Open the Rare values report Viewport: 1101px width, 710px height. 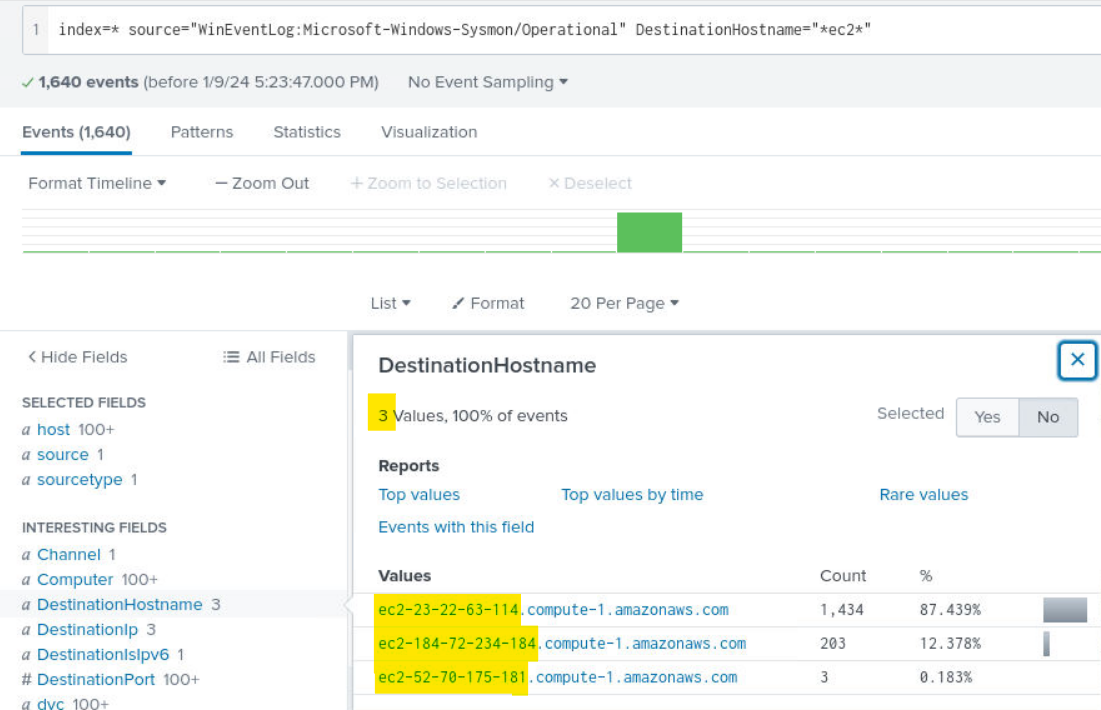click(x=923, y=494)
